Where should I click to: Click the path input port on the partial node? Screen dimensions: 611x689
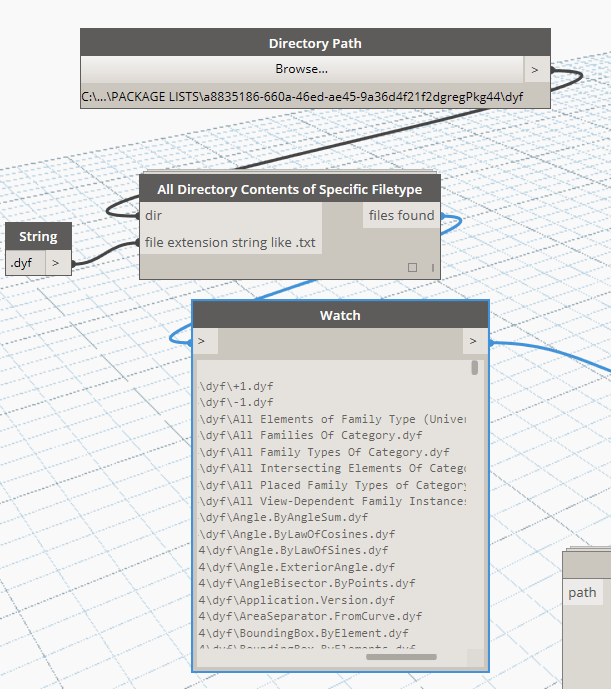point(582,592)
